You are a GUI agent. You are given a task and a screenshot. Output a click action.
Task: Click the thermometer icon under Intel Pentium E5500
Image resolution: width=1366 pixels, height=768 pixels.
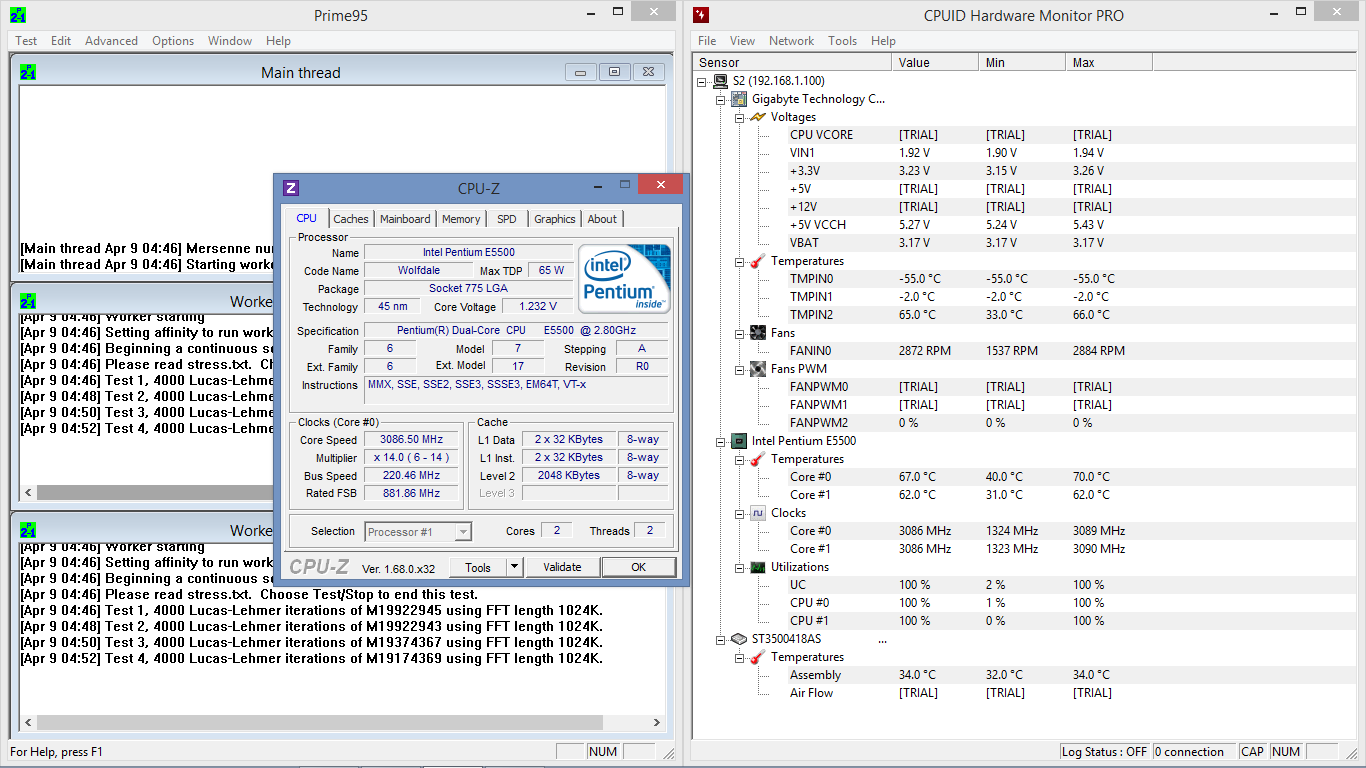pos(758,459)
